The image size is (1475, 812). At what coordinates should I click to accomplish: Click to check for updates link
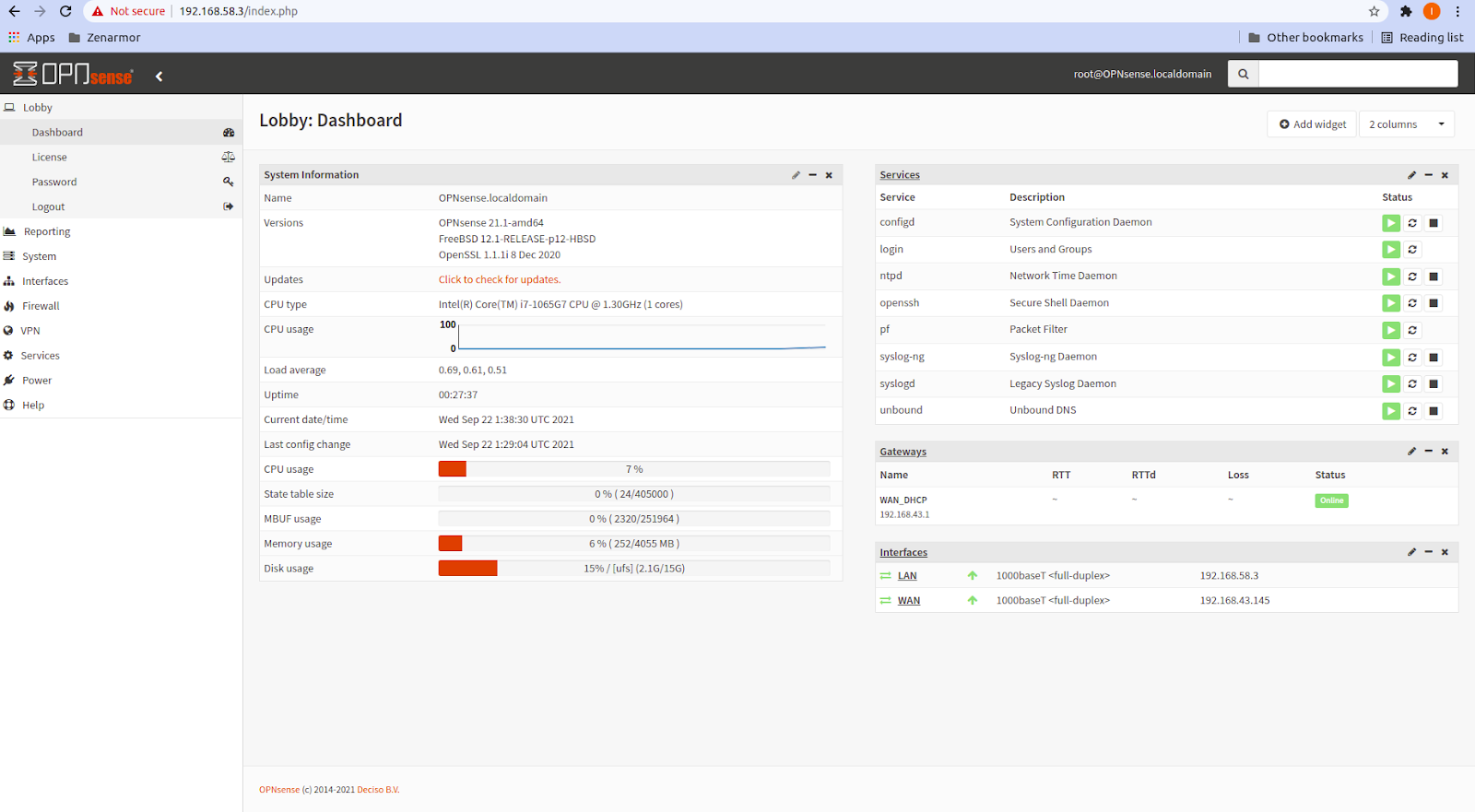click(500, 279)
